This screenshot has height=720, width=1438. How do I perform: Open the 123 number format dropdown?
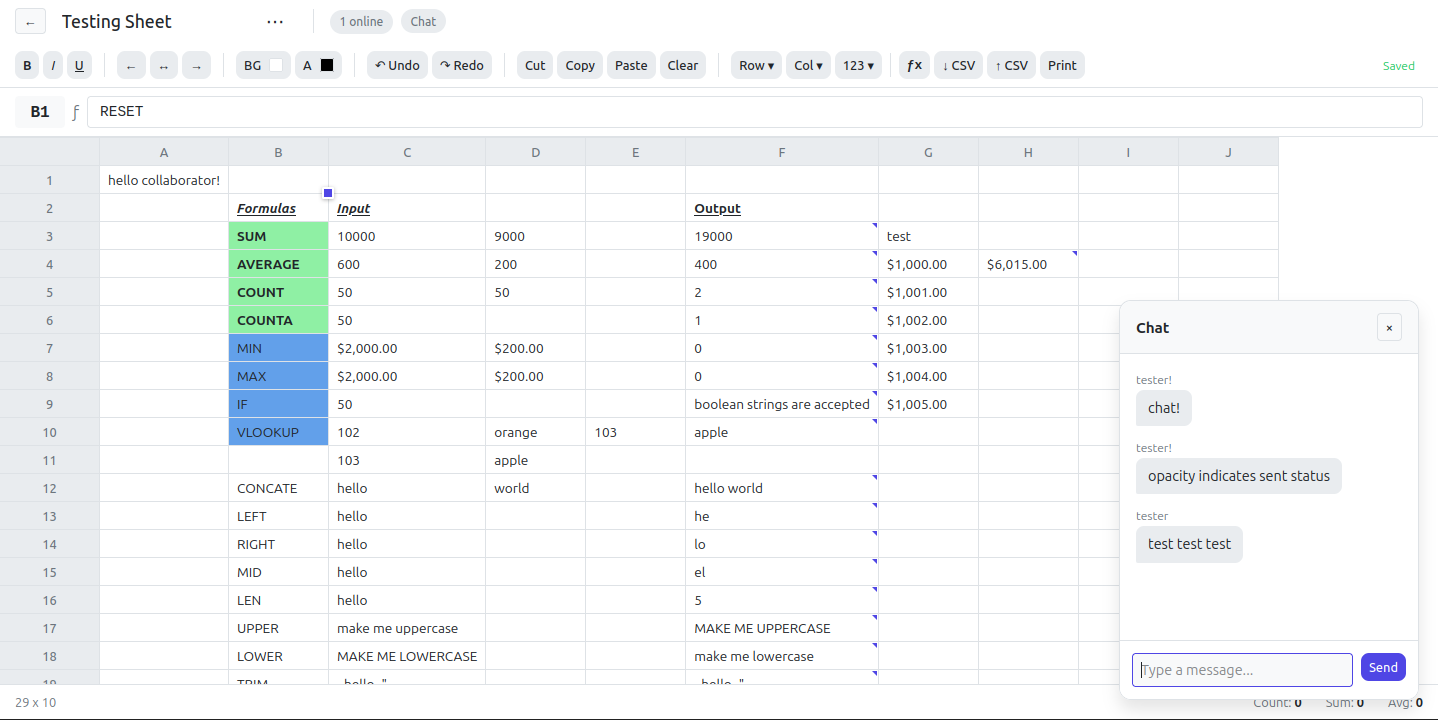tap(858, 65)
